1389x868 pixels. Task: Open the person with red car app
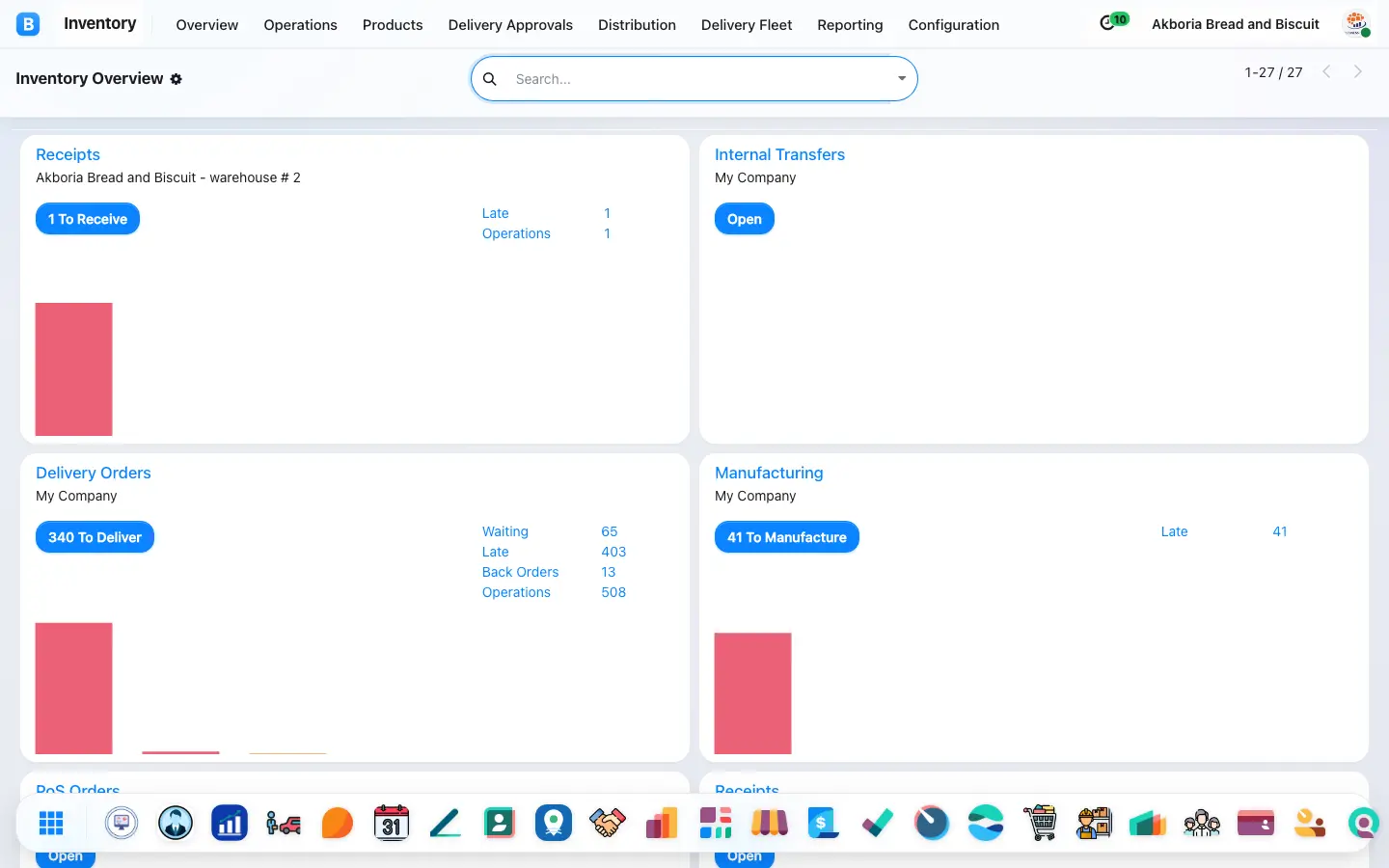(x=284, y=823)
